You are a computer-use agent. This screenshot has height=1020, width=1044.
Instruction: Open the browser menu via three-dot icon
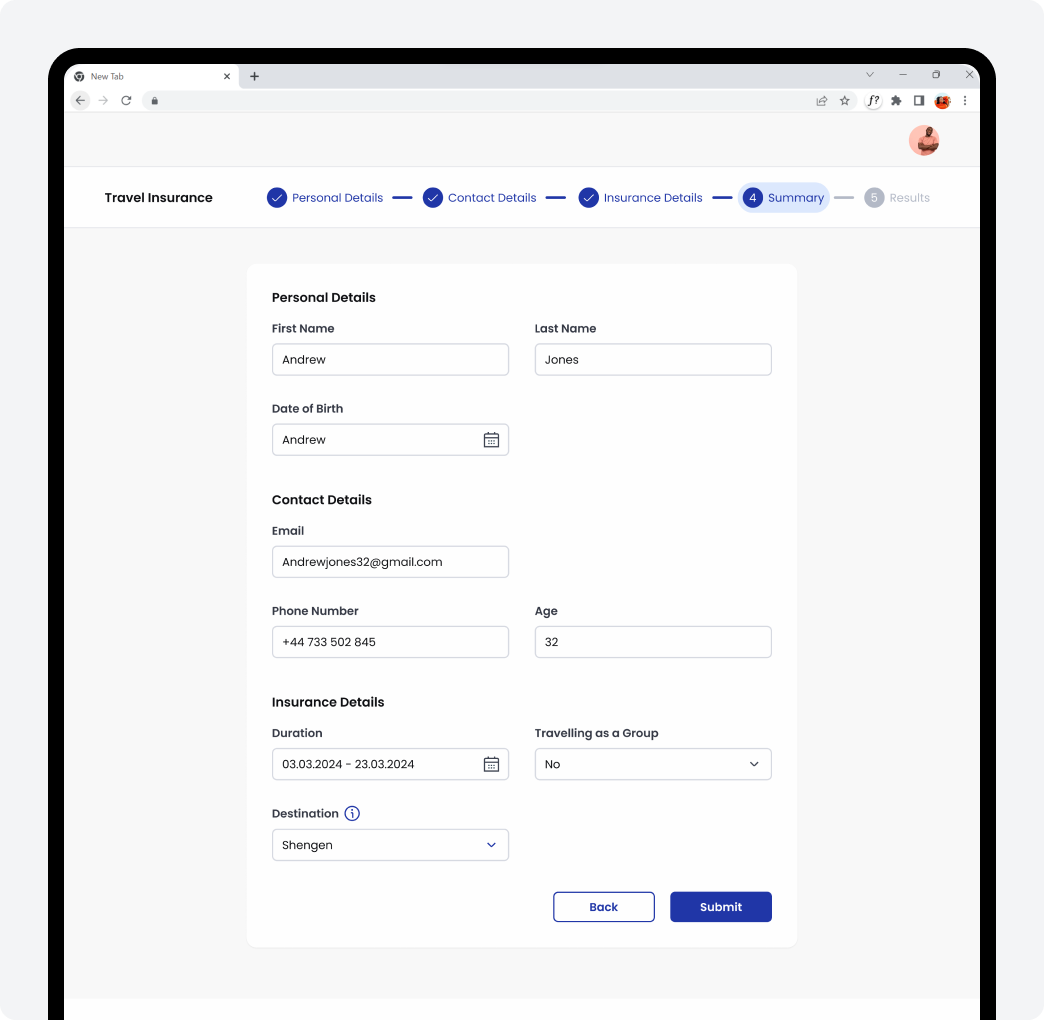pyautogui.click(x=964, y=100)
